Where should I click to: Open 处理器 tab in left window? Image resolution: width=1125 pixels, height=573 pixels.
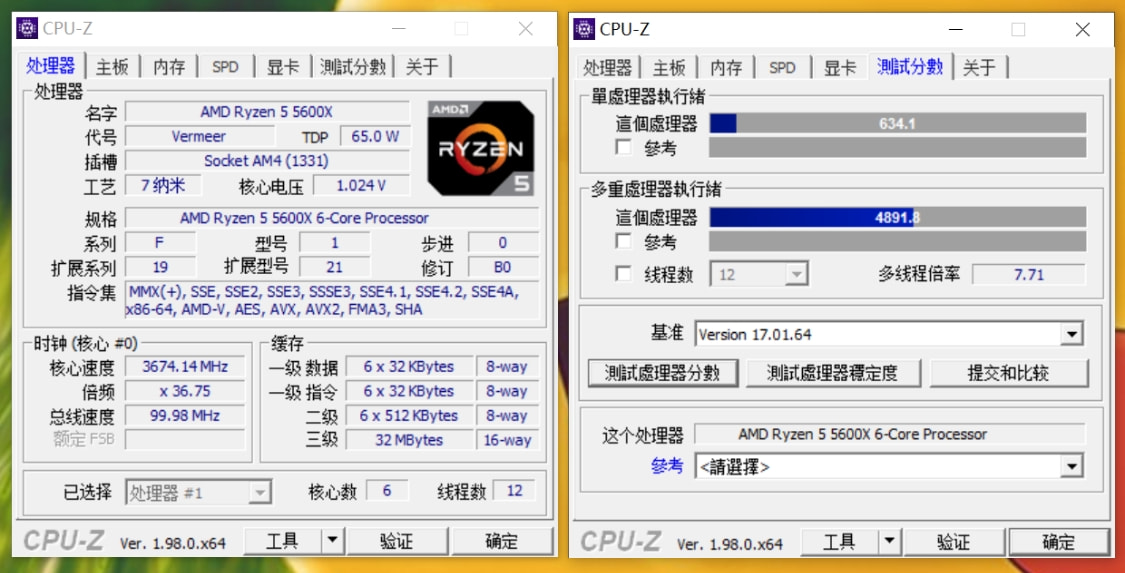pyautogui.click(x=51, y=66)
